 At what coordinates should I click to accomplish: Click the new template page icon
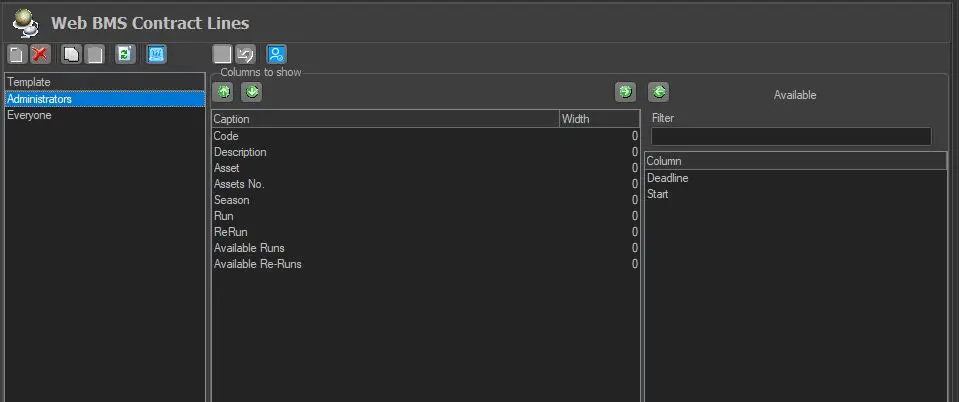coord(16,55)
